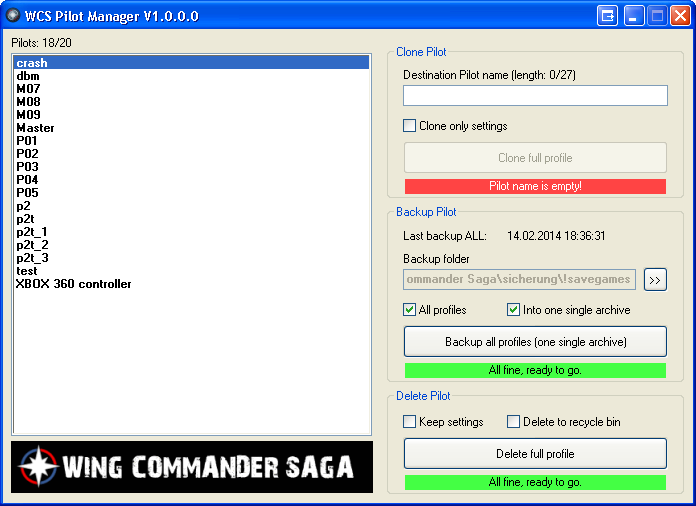Toggle Into one single archive option
696x506 pixels.
(514, 310)
